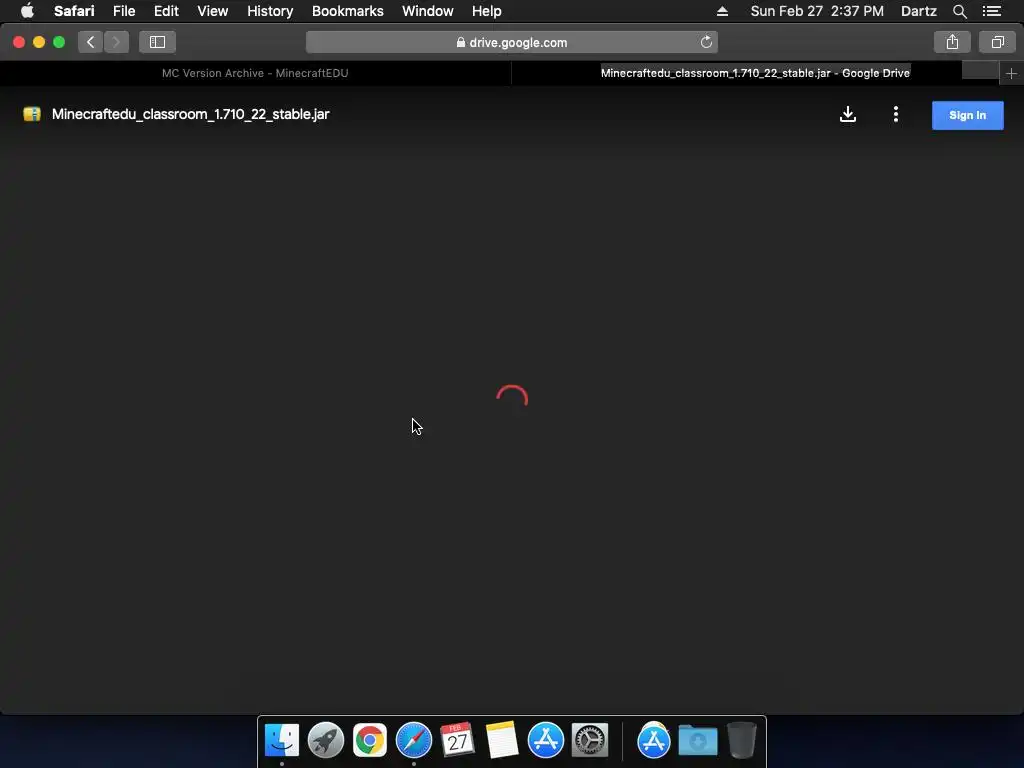1024x768 pixels.
Task: Toggle the Safari sidebar button
Action: tap(157, 42)
